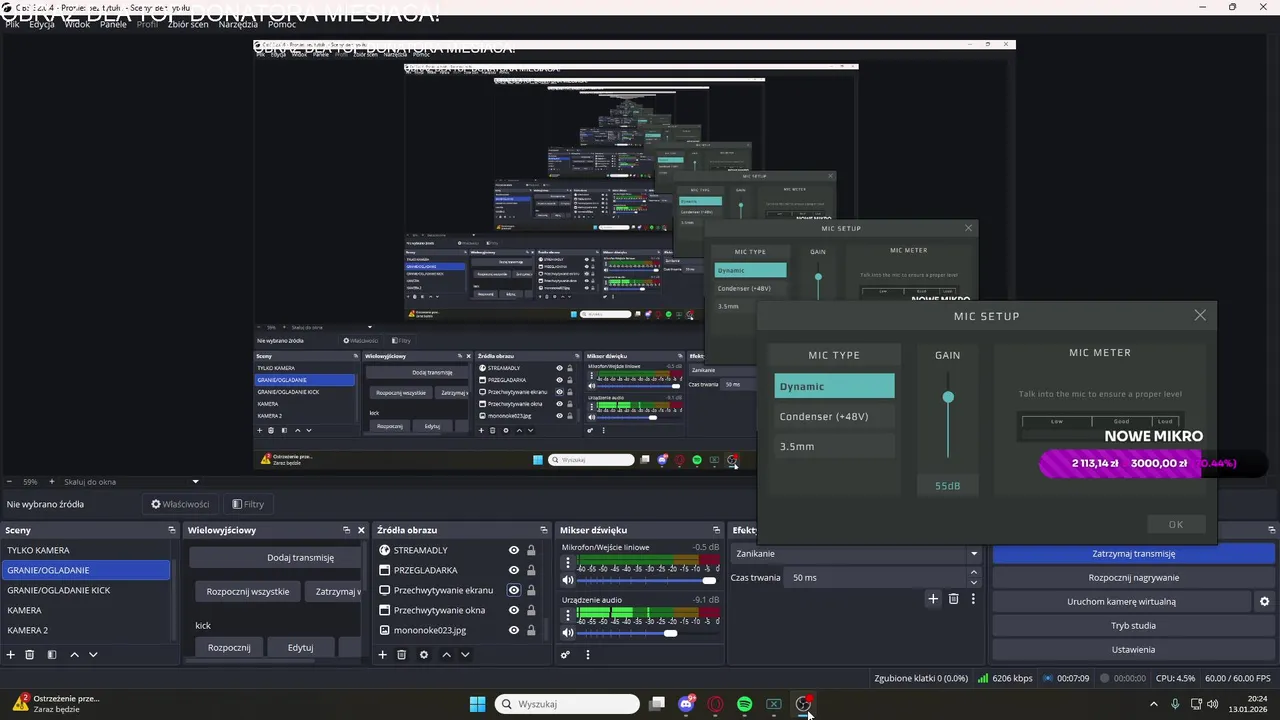Open Mikrofon/Wejście liniowe three-dot options

(568, 562)
